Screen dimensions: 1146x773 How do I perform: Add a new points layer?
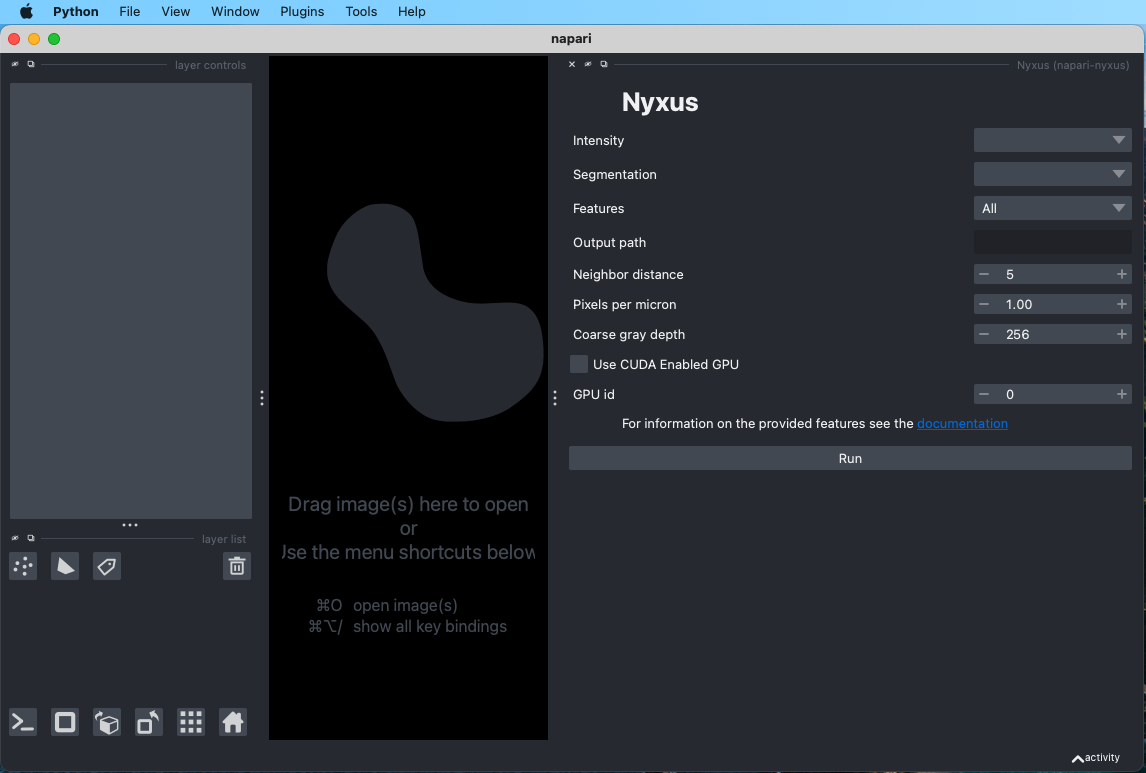coord(23,566)
